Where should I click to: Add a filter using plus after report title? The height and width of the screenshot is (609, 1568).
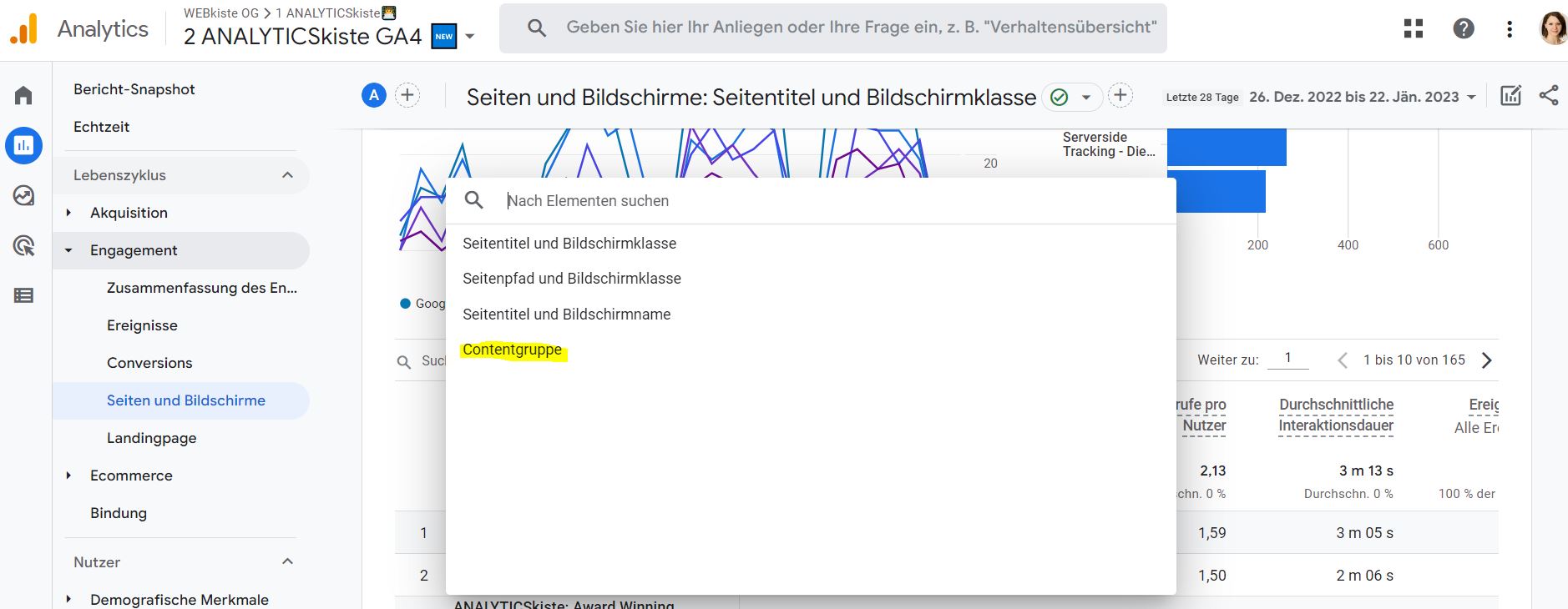coord(1120,96)
